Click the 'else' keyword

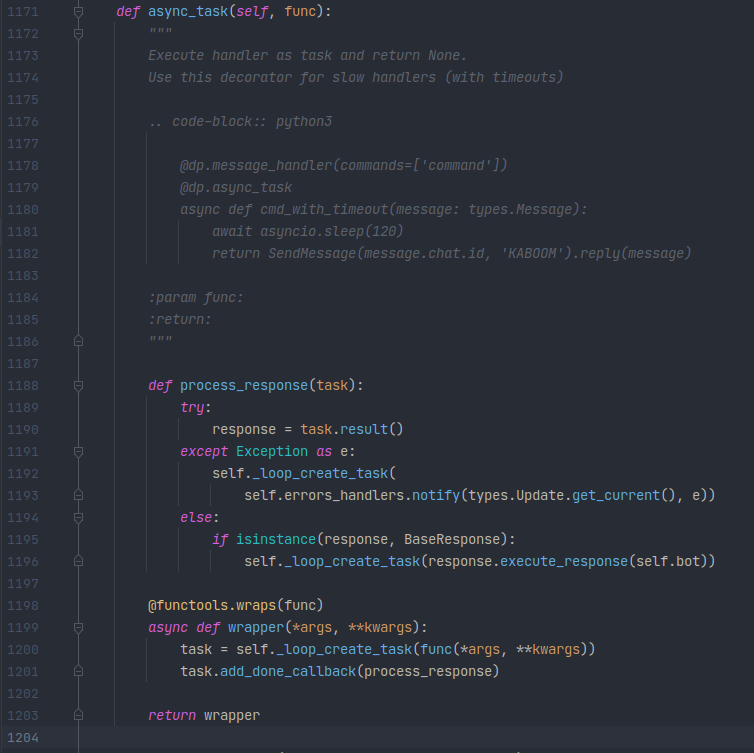click(x=196, y=517)
